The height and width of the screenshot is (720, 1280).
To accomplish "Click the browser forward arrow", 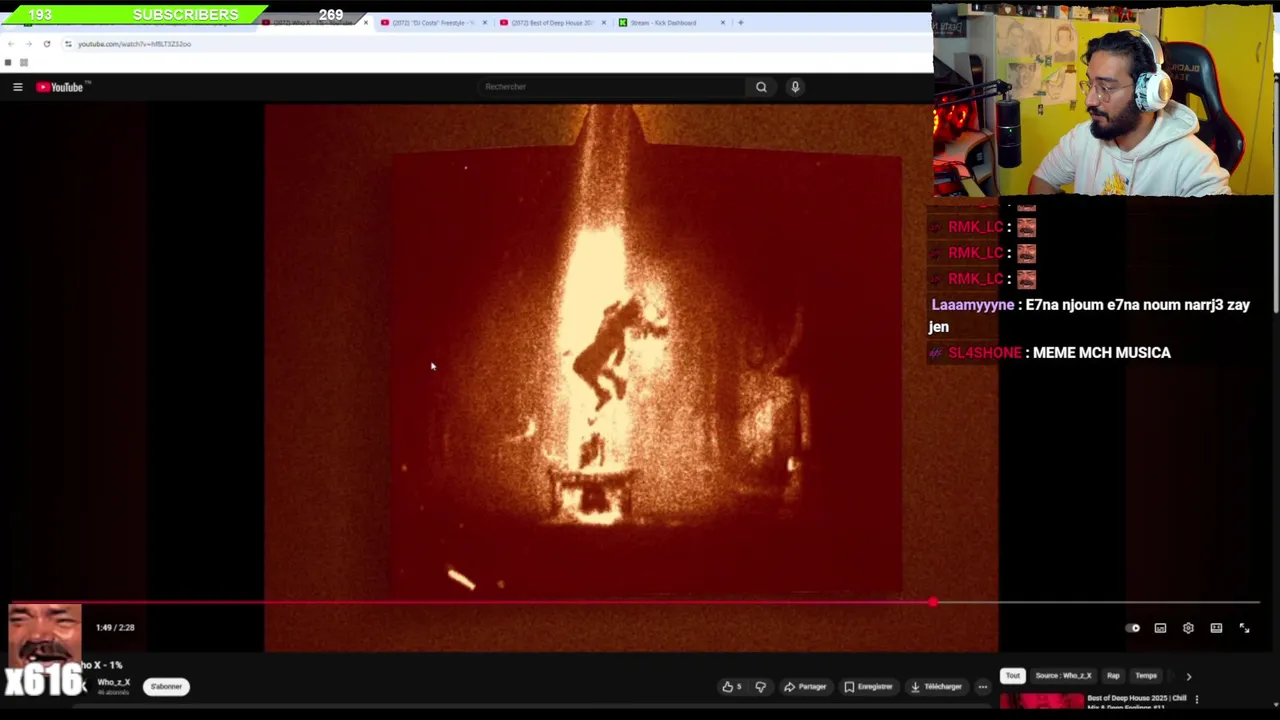I will point(29,44).
